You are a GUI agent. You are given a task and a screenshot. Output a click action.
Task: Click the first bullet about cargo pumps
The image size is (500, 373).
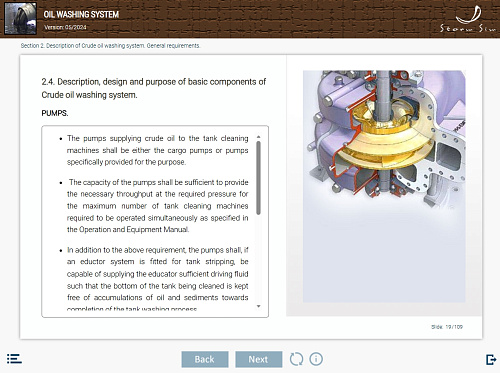(157, 150)
